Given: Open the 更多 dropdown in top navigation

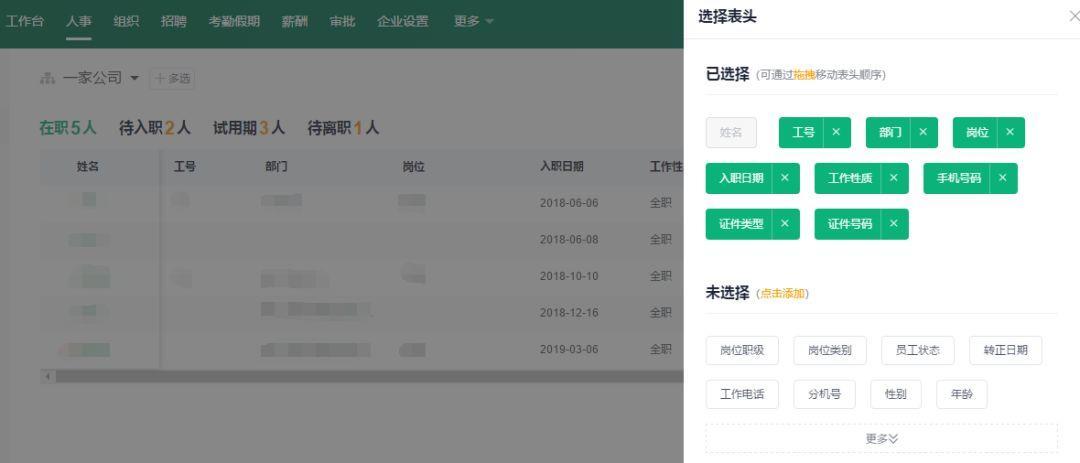Looking at the screenshot, I should pos(474,23).
